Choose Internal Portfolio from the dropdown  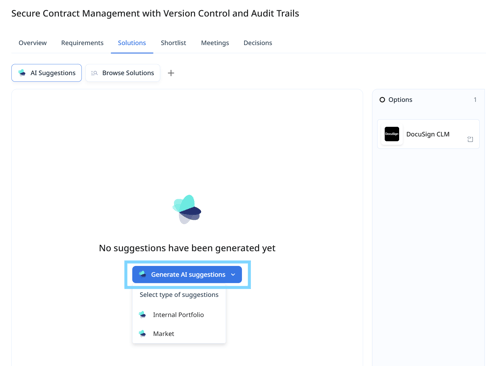179,315
